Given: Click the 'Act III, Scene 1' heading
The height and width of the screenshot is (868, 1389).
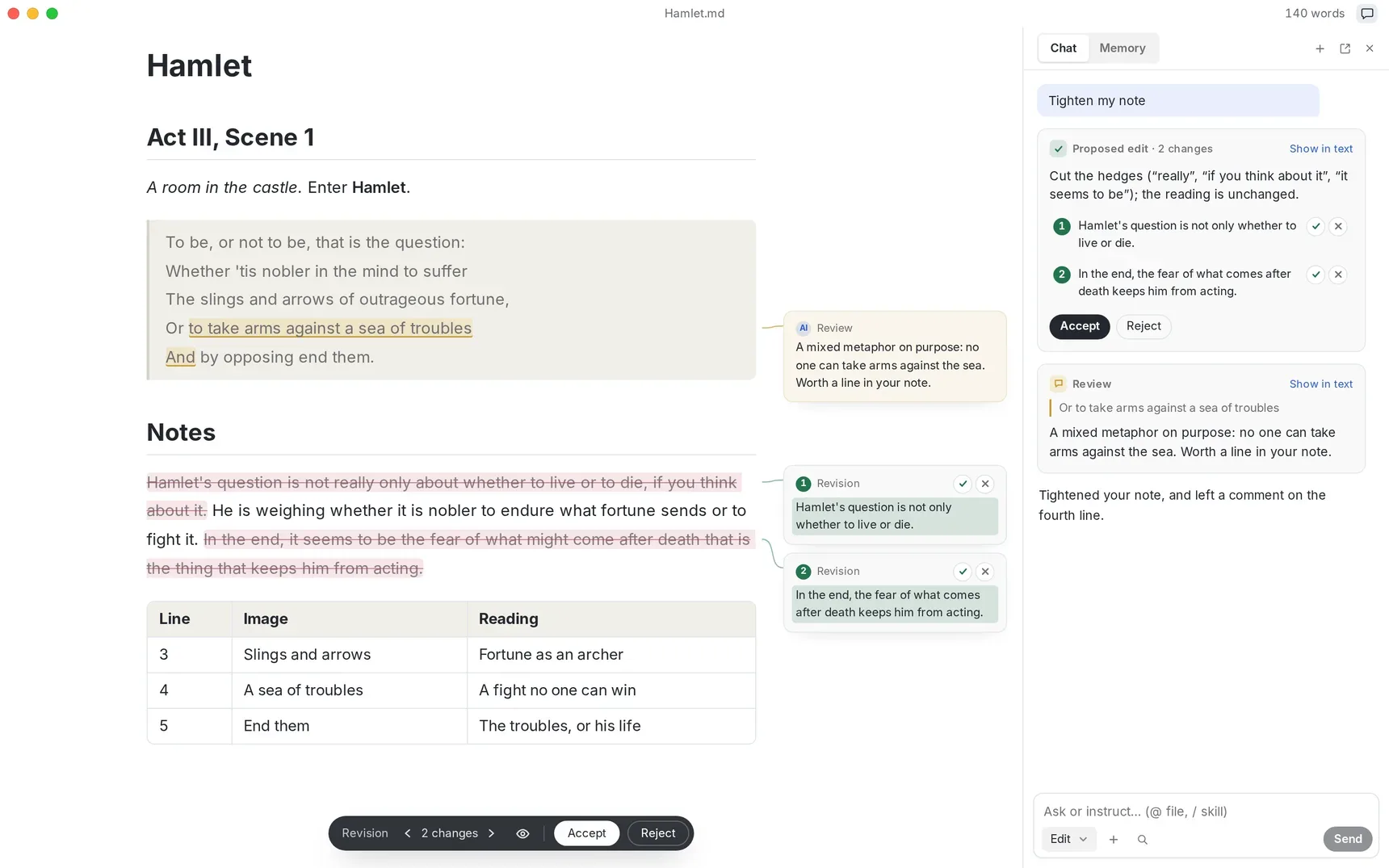Looking at the screenshot, I should [x=231, y=137].
